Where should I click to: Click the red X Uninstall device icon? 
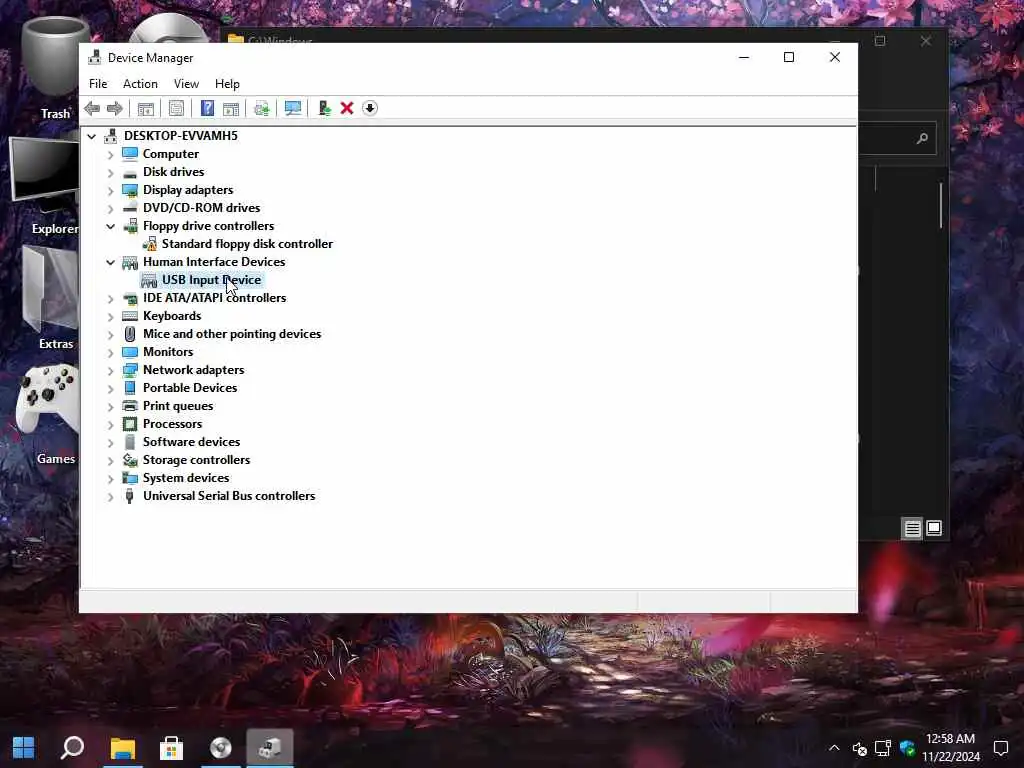347,108
